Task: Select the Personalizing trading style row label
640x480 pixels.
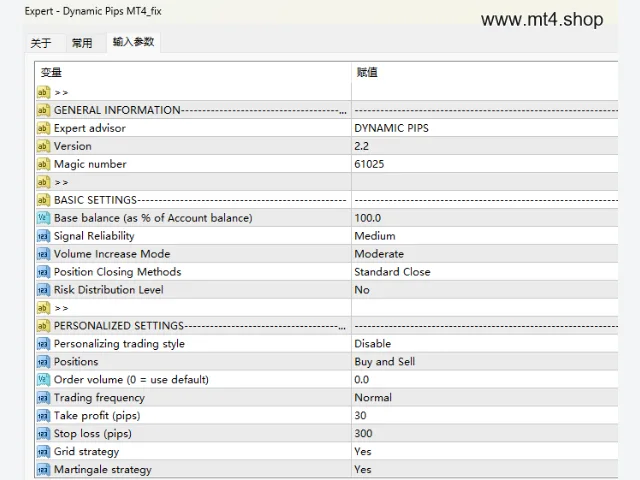Action: [x=119, y=344]
